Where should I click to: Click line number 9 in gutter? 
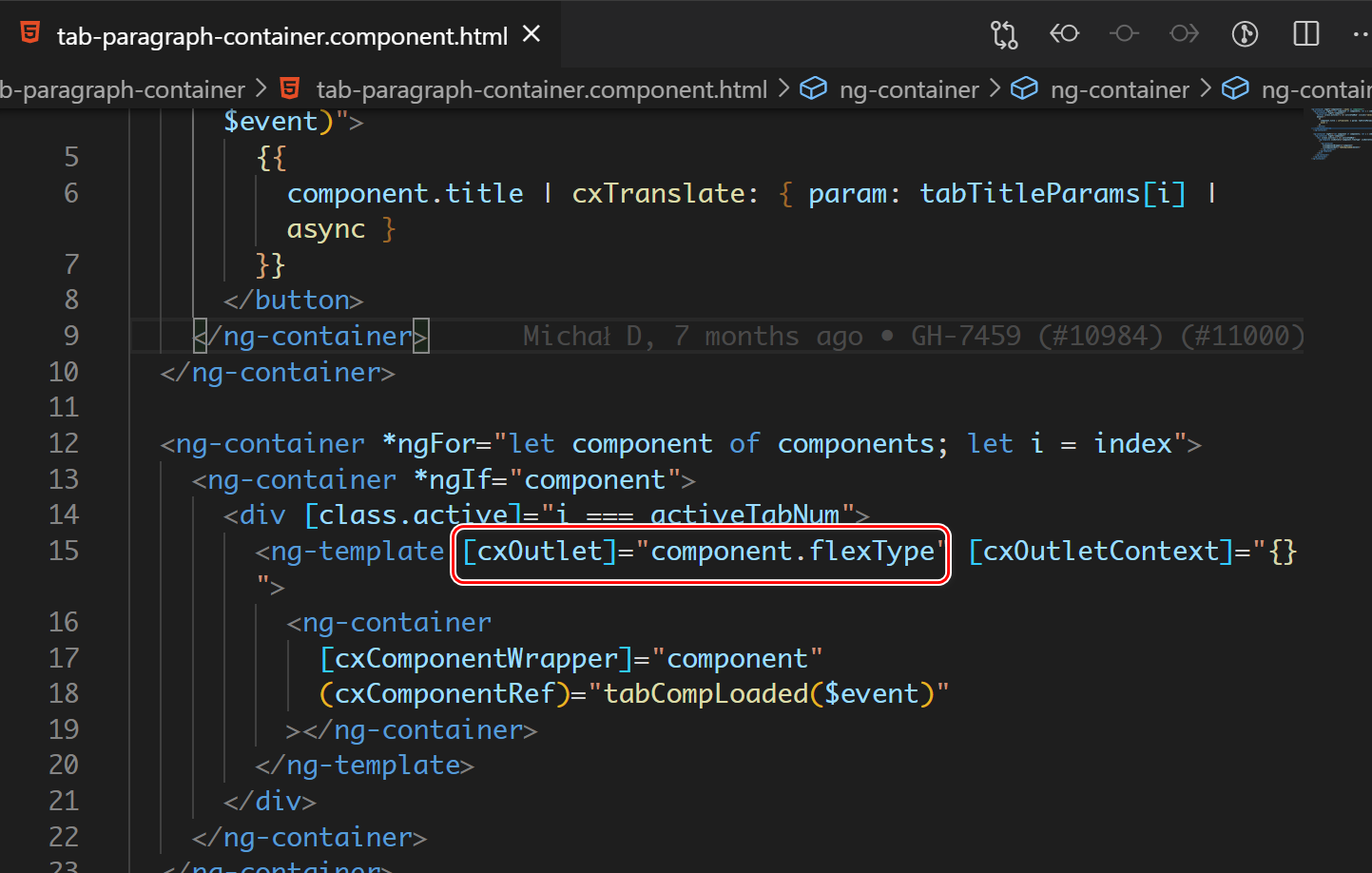(x=71, y=336)
